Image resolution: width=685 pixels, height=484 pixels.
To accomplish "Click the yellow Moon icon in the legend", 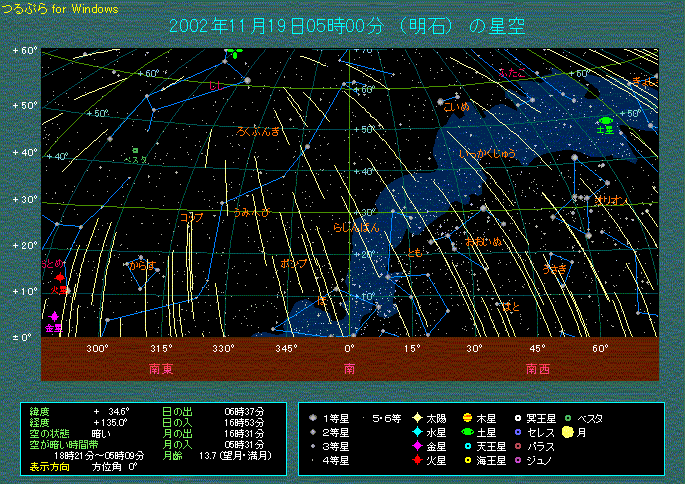I will point(567,432).
